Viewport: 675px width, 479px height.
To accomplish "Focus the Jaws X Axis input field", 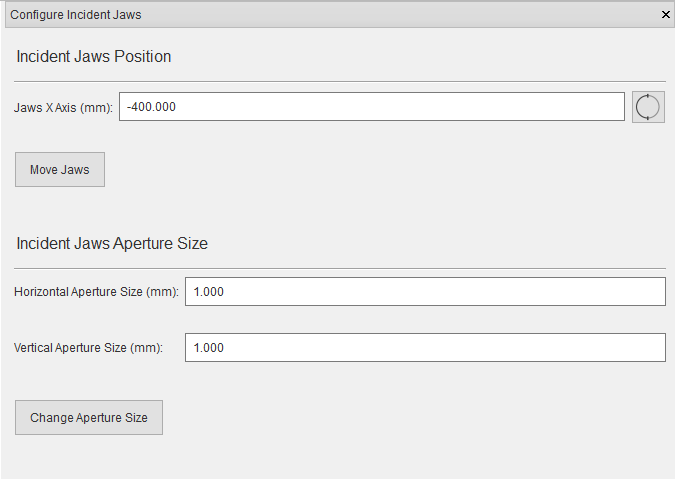I will tap(372, 106).
